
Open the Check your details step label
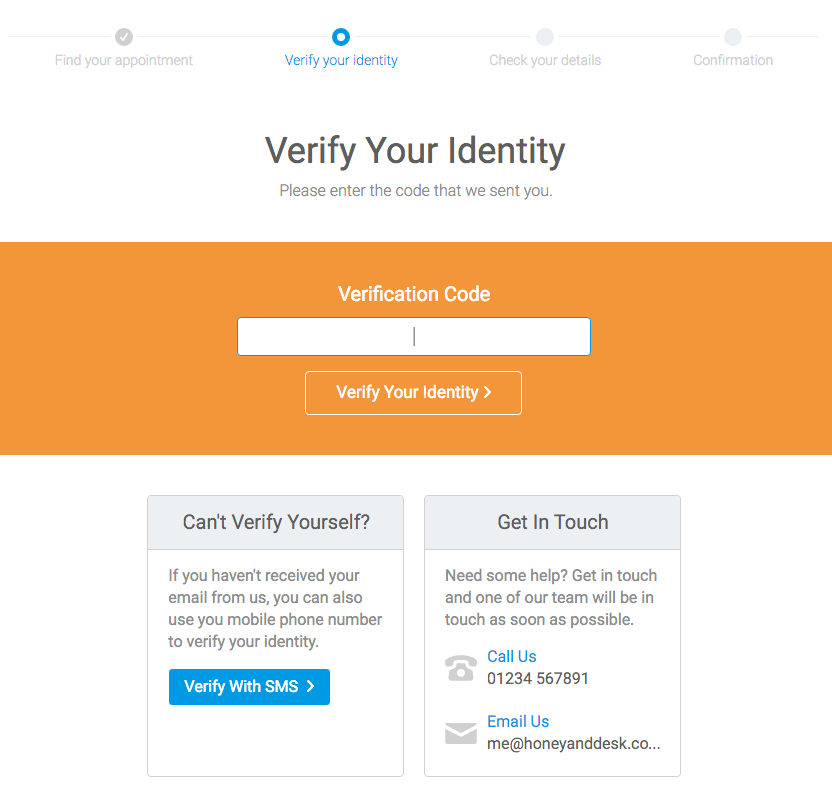(545, 60)
